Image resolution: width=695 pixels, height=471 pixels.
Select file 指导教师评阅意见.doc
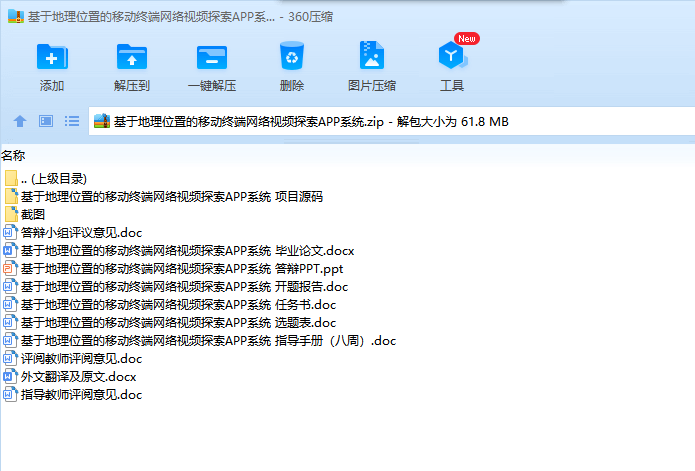[x=82, y=394]
